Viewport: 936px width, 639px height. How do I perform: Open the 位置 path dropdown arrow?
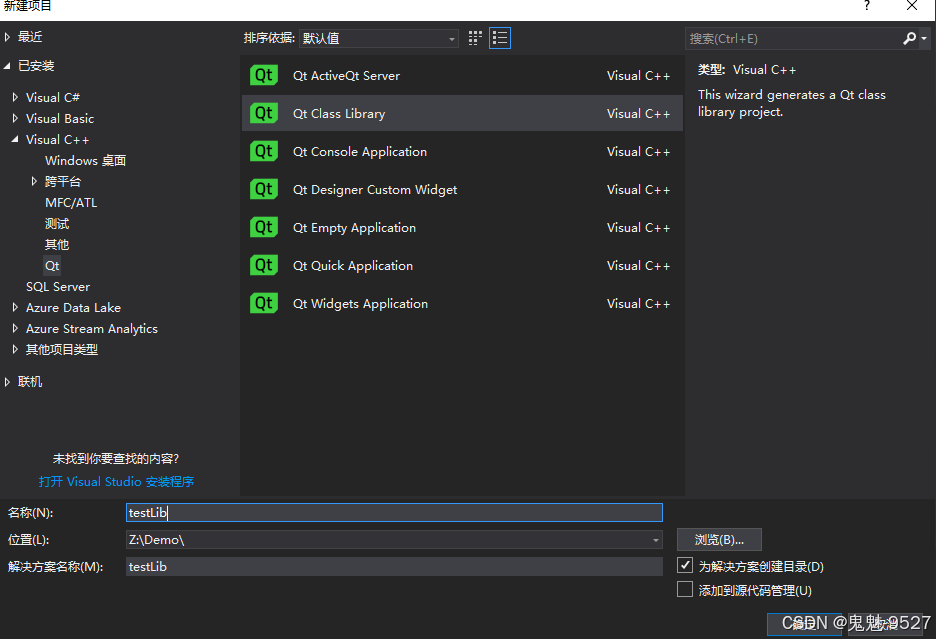pyautogui.click(x=655, y=540)
